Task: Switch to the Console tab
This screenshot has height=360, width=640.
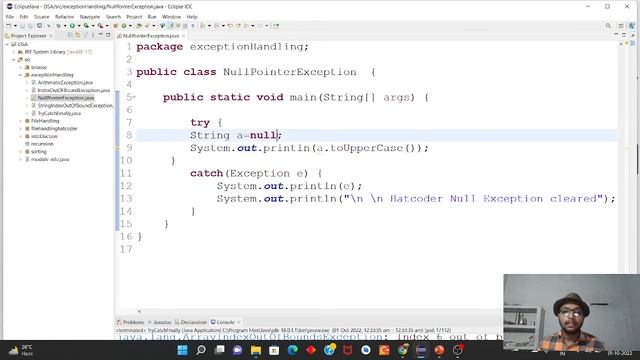Action: (222, 322)
